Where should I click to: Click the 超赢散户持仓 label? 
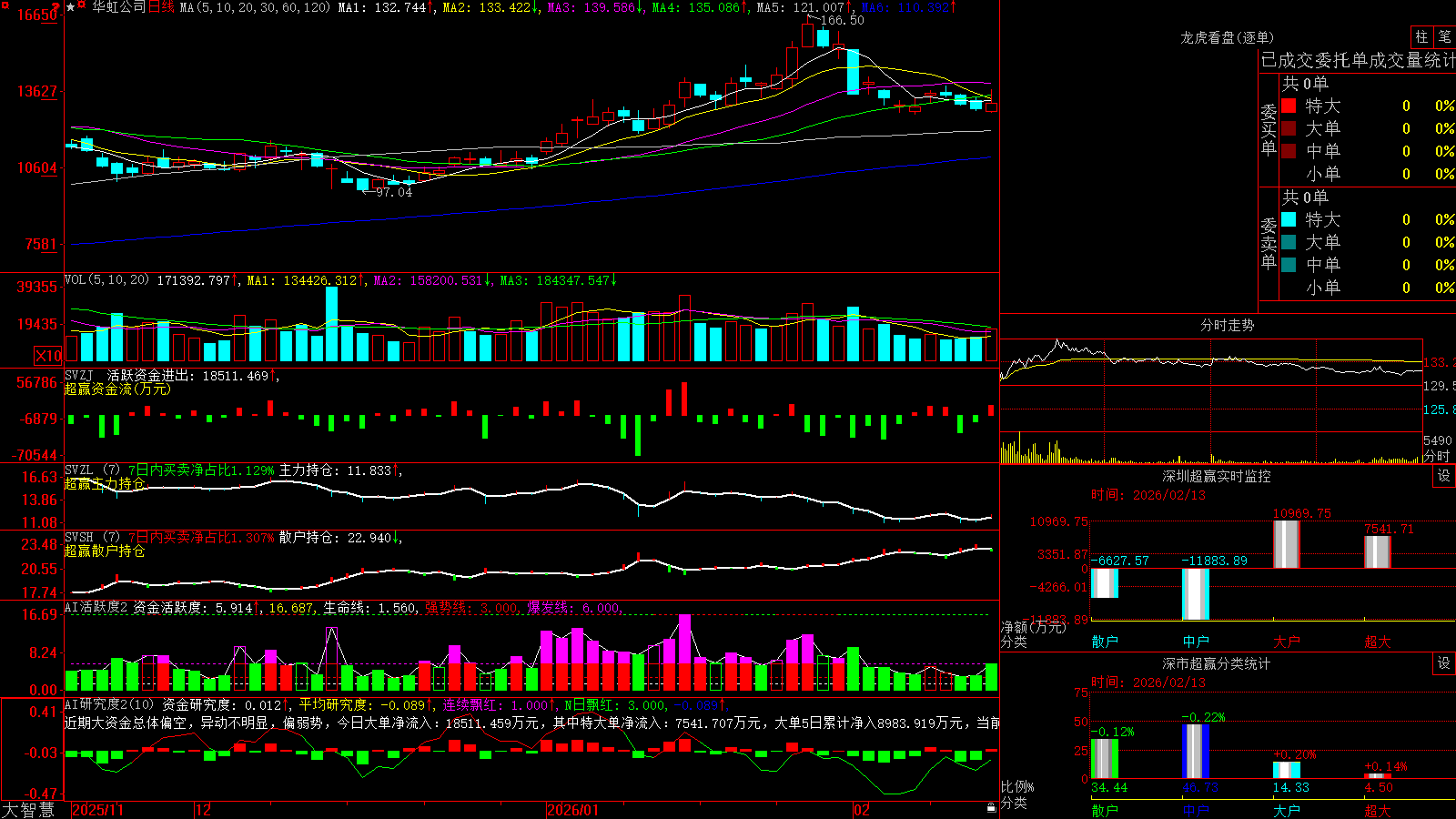[x=105, y=551]
